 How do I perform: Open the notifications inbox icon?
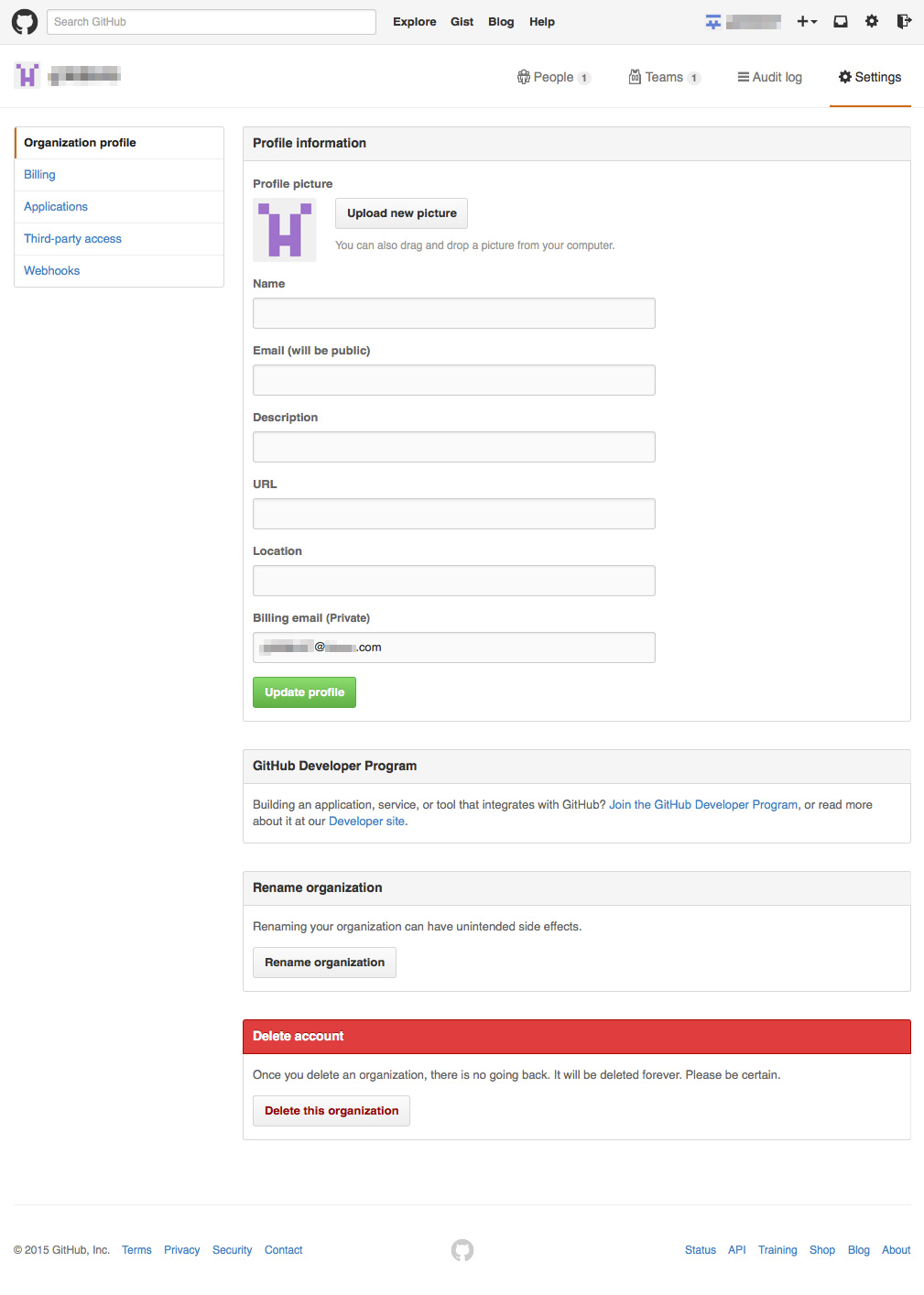pos(840,22)
